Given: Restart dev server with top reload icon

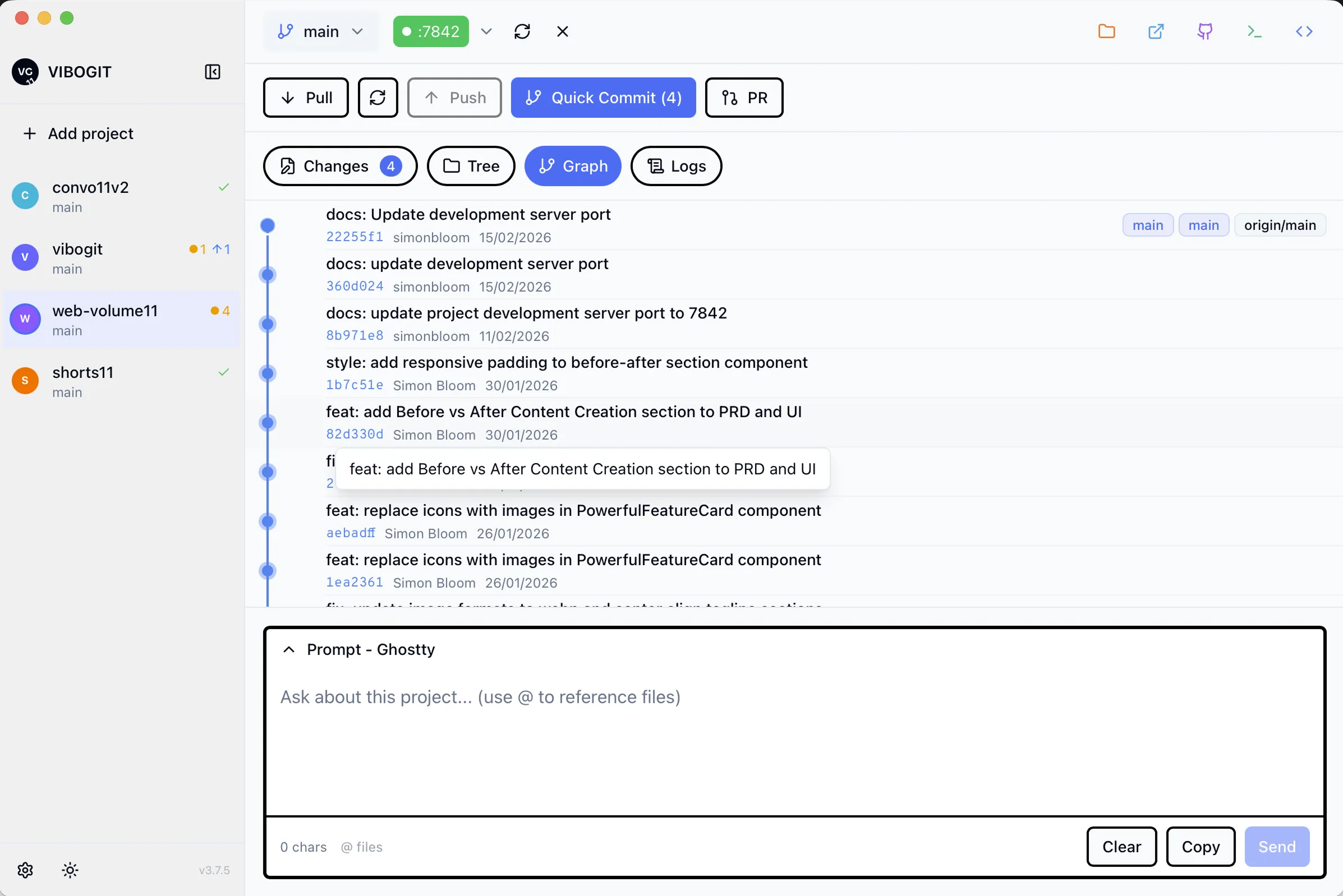Looking at the screenshot, I should (x=522, y=31).
